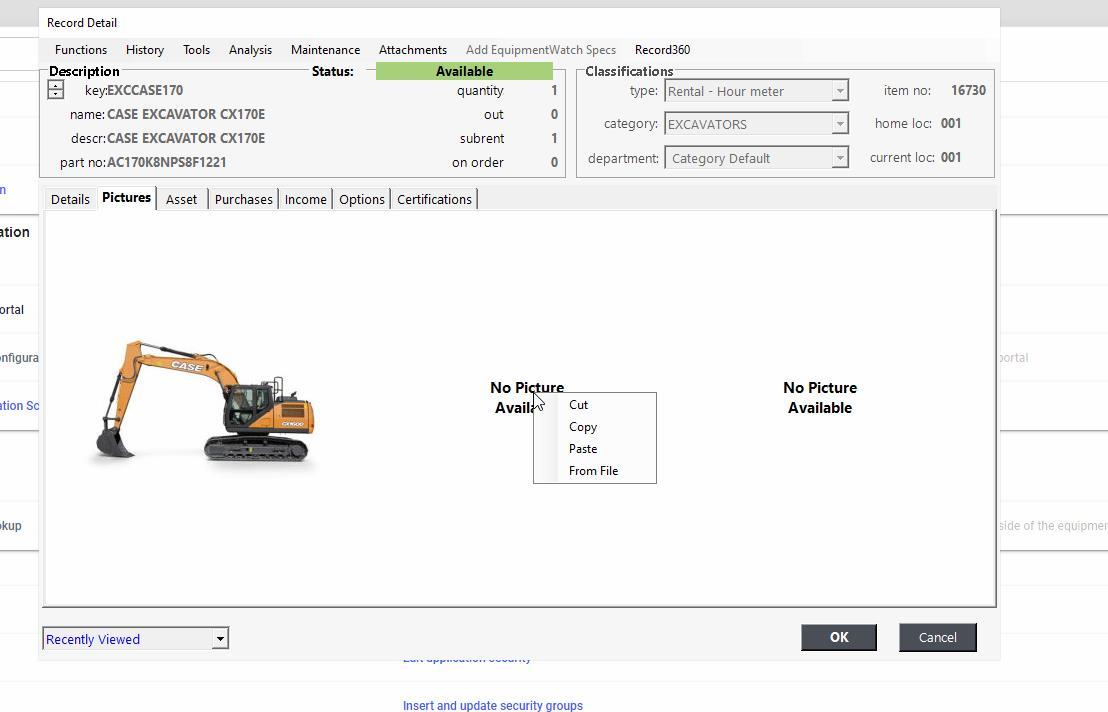Open Insert and update security groups link in background
The width and height of the screenshot is (1108, 712).
493,705
